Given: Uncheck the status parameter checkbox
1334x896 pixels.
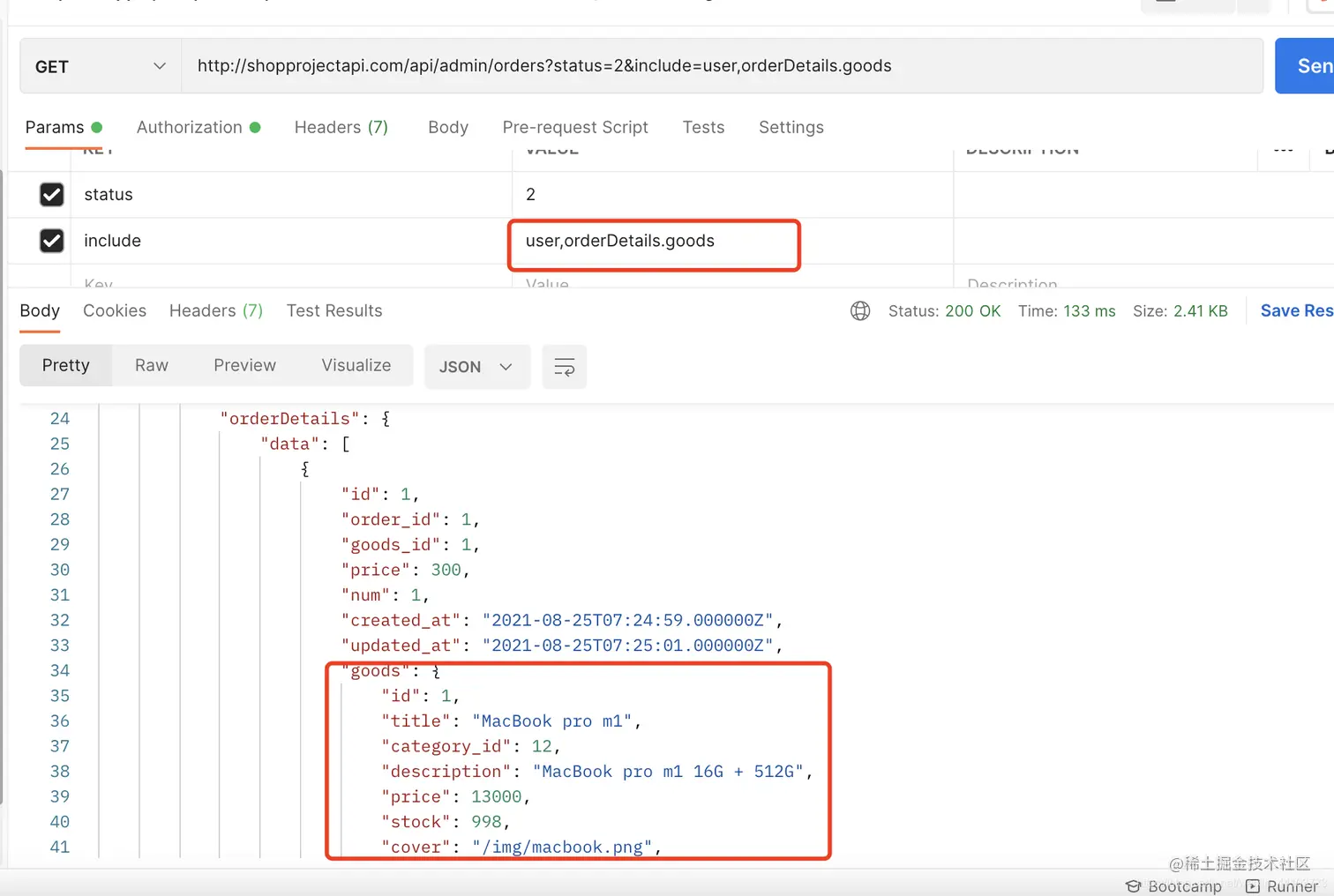Looking at the screenshot, I should 52,194.
